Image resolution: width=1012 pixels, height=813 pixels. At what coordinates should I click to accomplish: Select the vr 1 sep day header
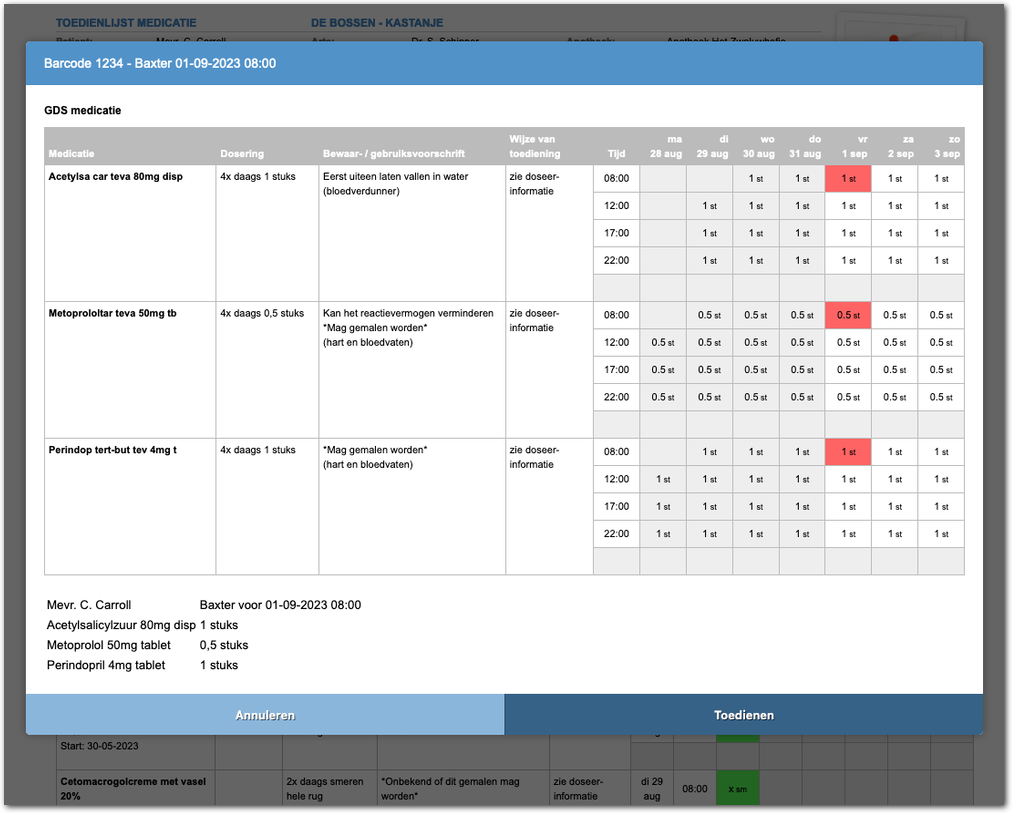coord(848,147)
